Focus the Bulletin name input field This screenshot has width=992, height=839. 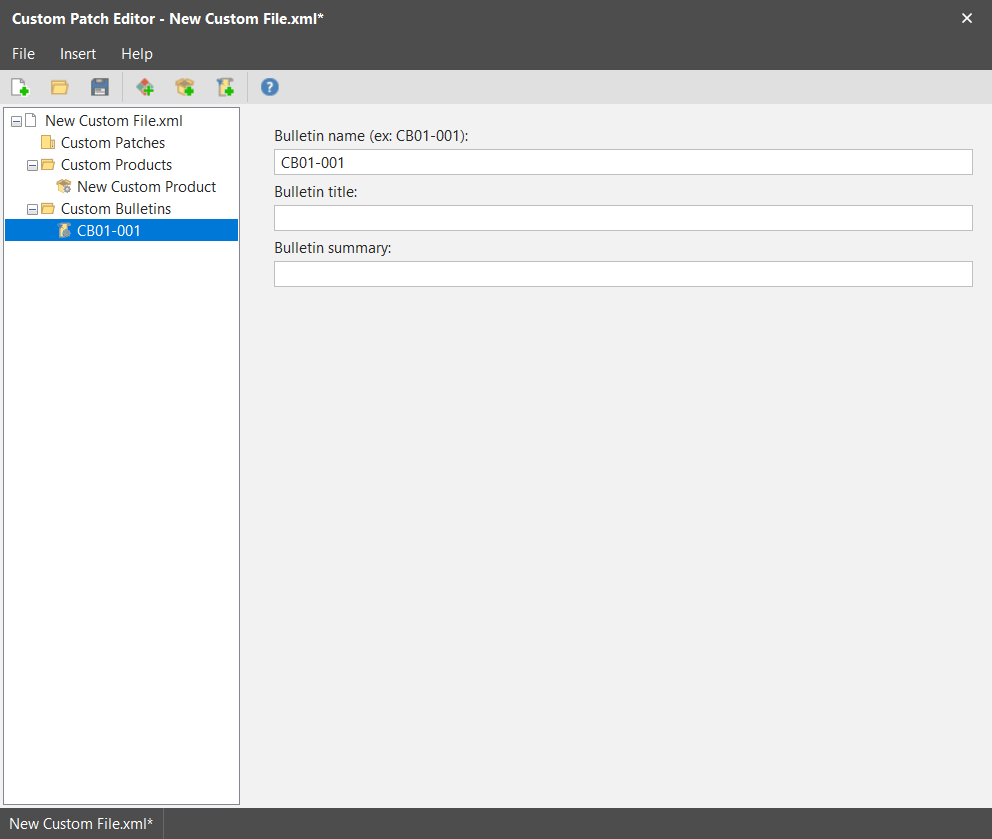coord(623,162)
